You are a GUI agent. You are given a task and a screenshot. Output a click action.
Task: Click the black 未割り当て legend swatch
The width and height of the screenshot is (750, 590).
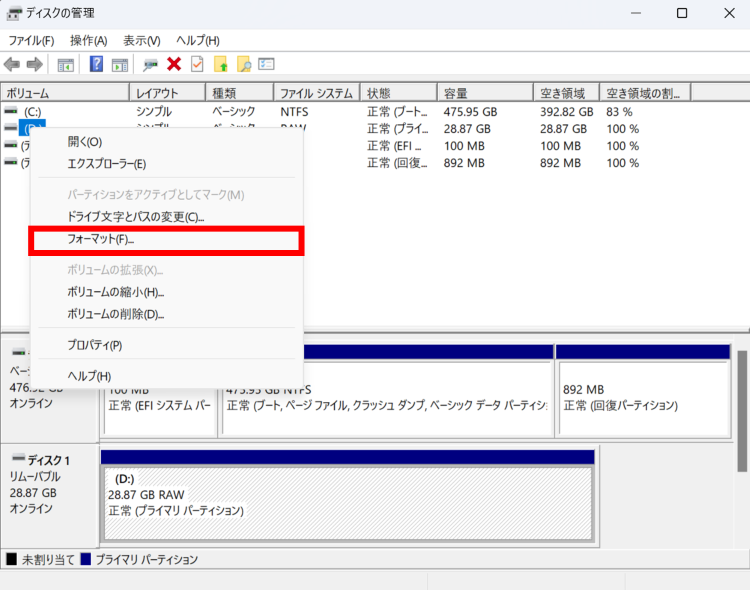point(11,559)
